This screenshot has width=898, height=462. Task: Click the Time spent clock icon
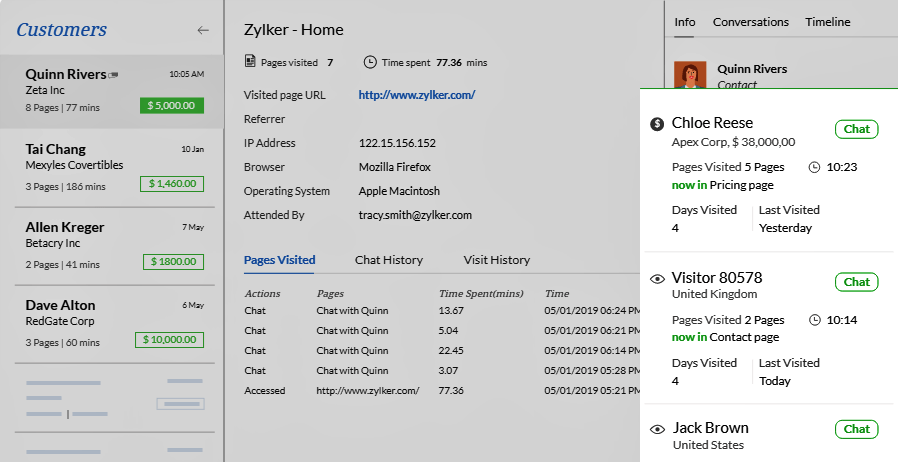pyautogui.click(x=370, y=62)
